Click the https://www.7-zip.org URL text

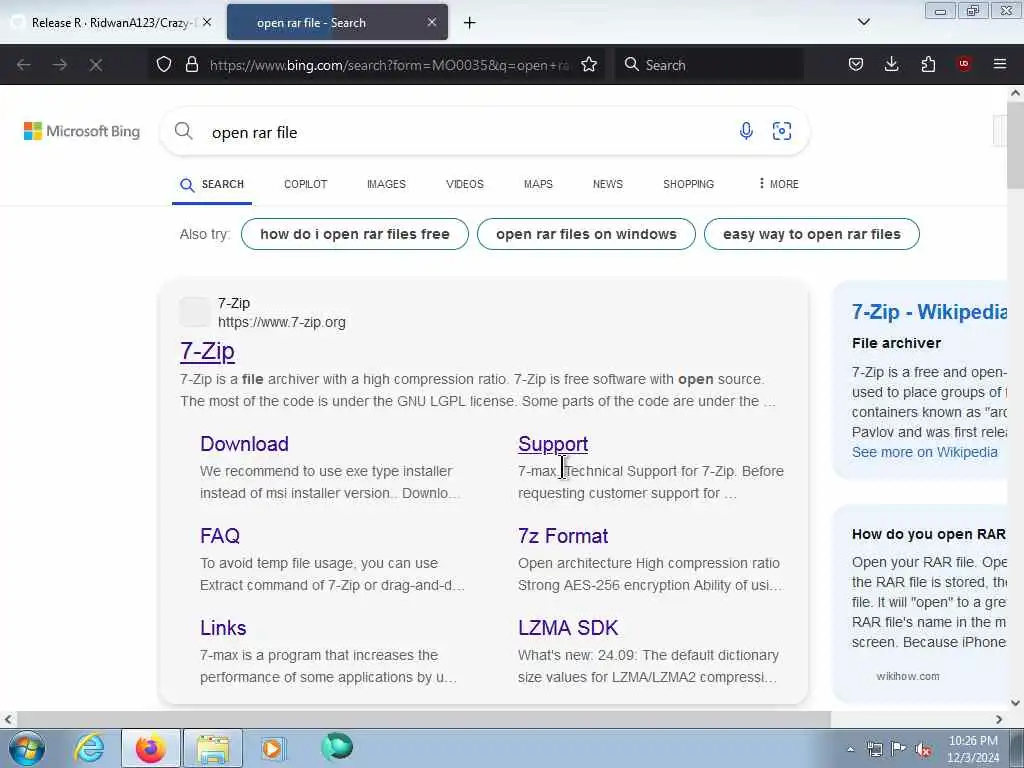pyautogui.click(x=281, y=322)
